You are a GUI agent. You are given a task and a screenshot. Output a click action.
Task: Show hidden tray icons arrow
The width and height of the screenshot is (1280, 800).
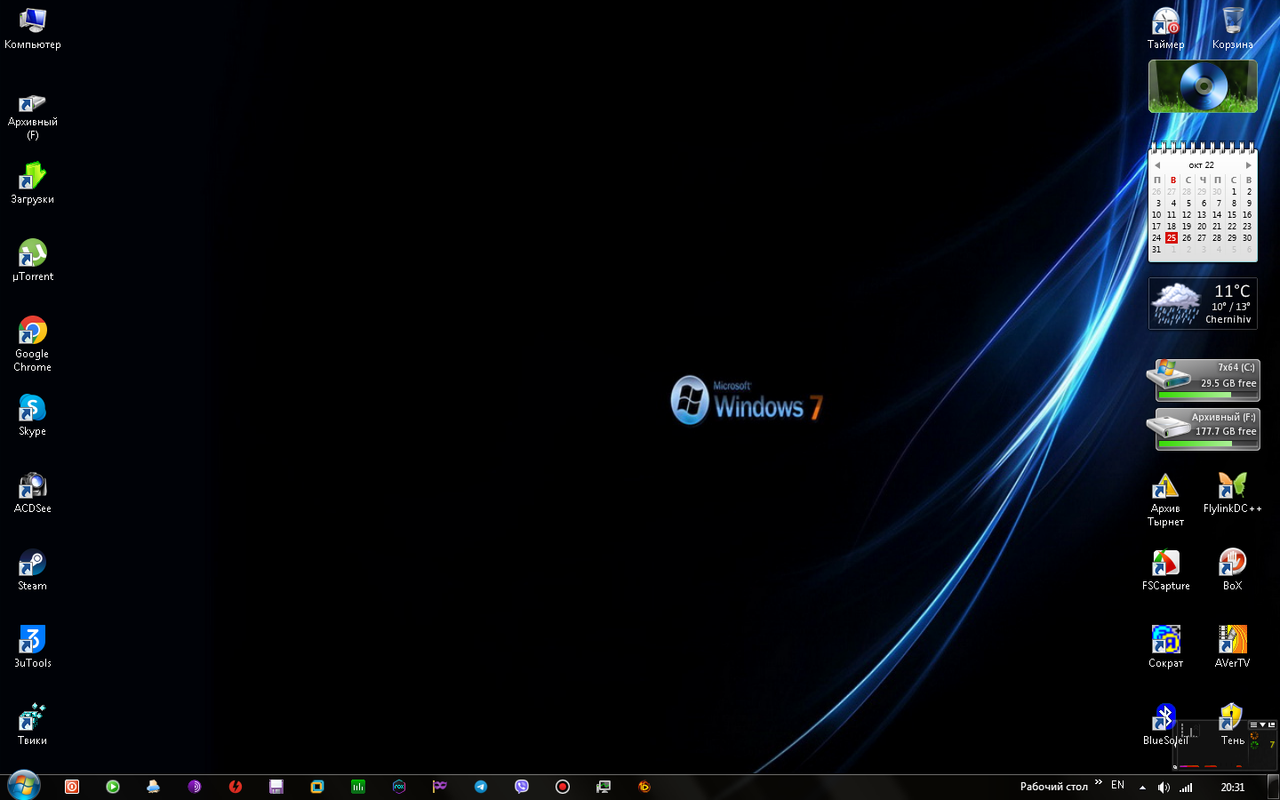click(x=1142, y=787)
